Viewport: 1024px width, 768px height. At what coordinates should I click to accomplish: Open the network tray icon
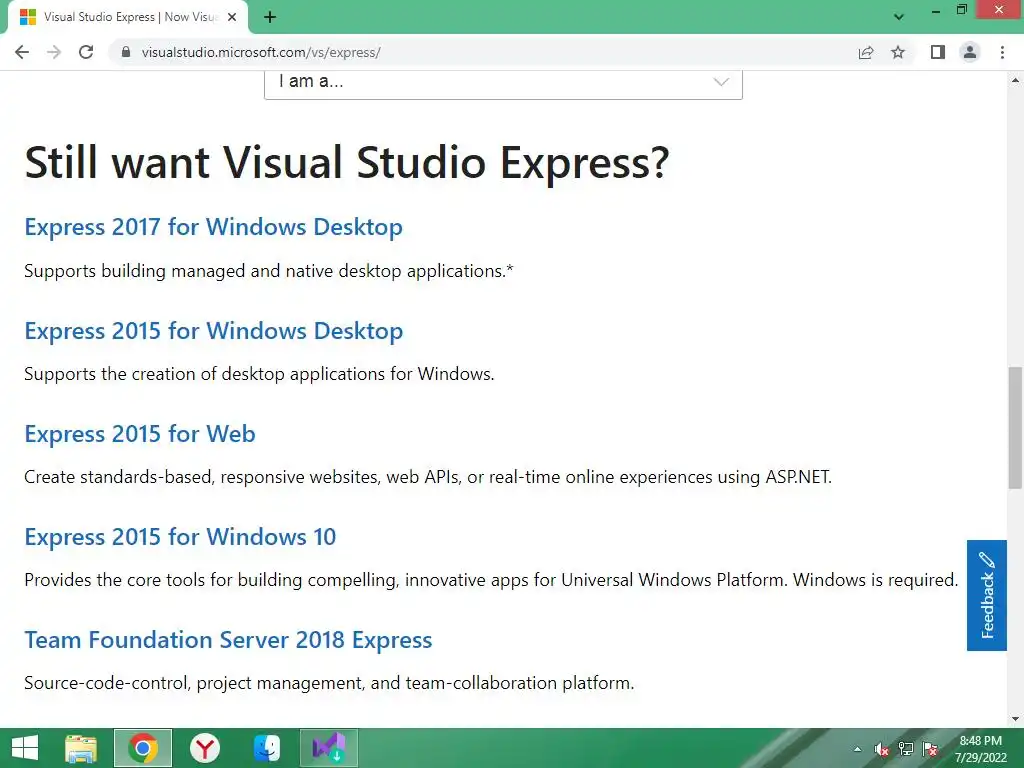pyautogui.click(x=906, y=749)
